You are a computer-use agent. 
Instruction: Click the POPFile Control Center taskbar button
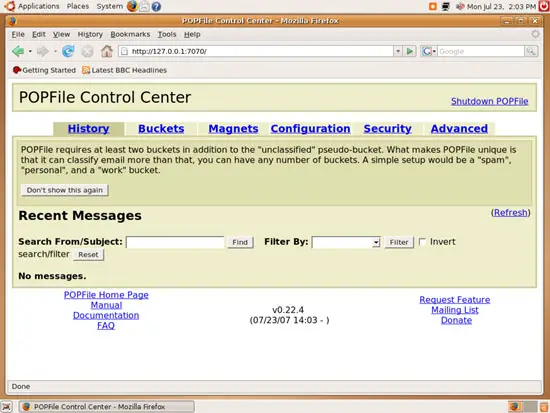[x=107, y=407]
